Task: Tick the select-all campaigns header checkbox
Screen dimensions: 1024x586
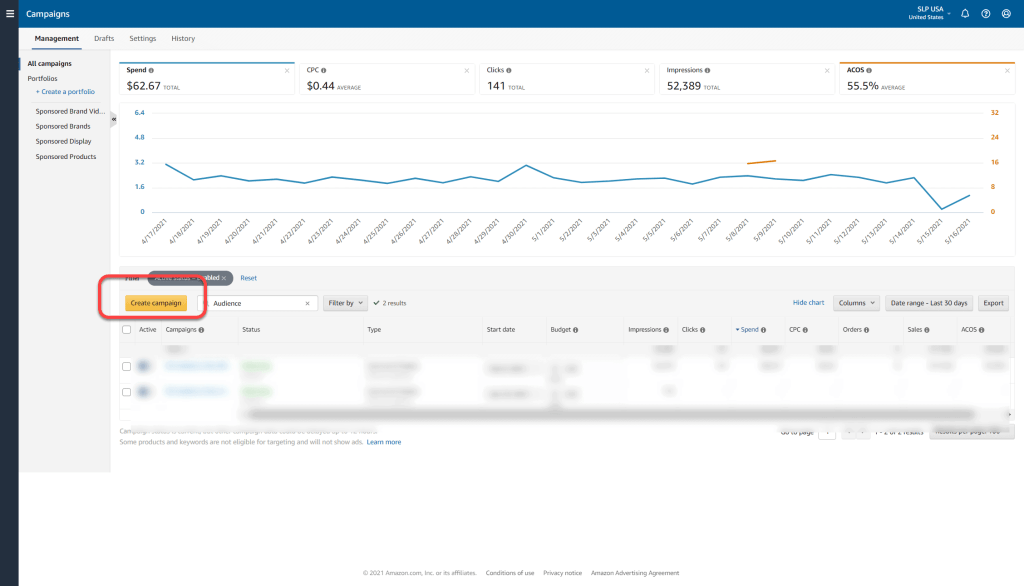Action: pos(126,329)
